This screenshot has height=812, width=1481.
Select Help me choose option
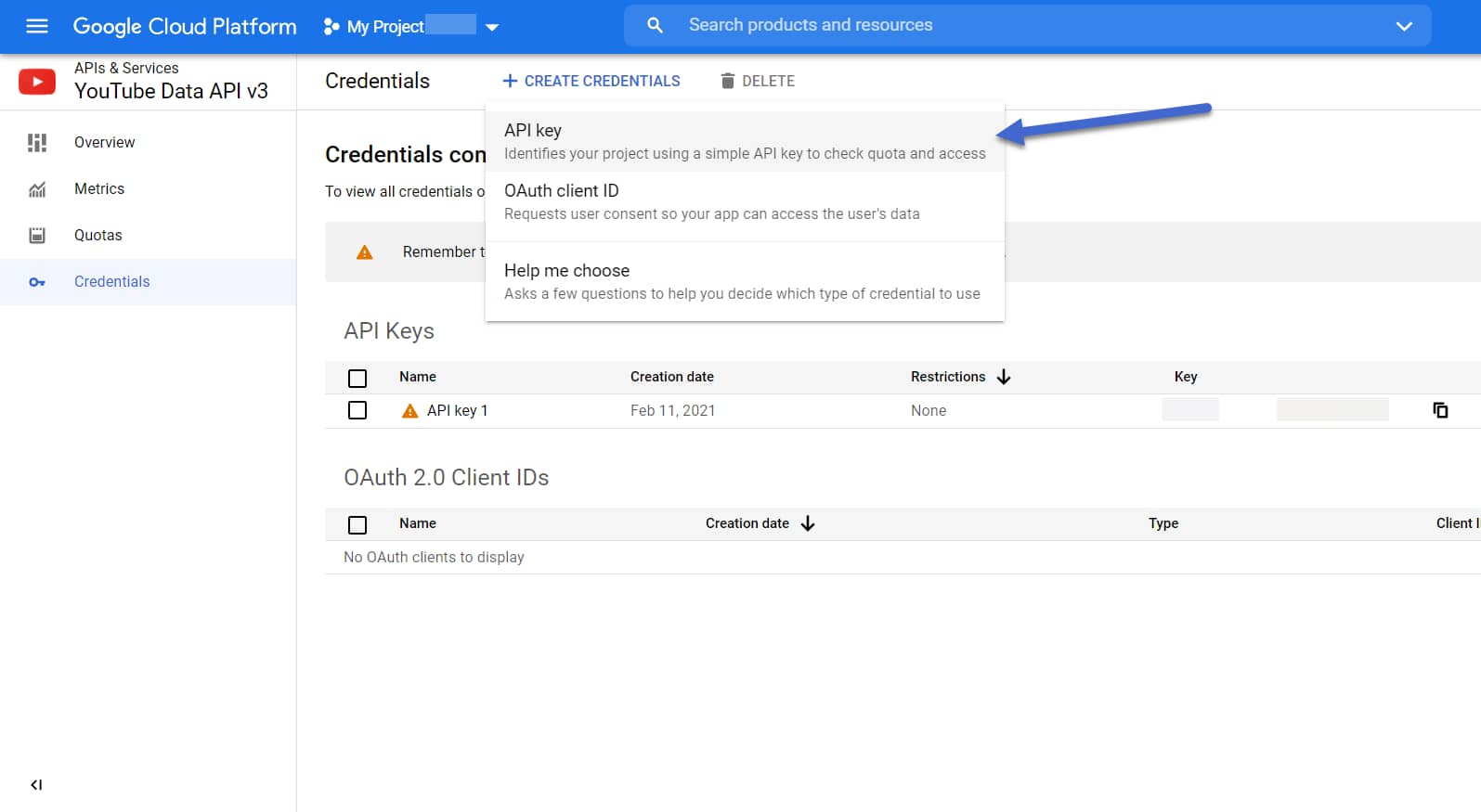click(745, 281)
